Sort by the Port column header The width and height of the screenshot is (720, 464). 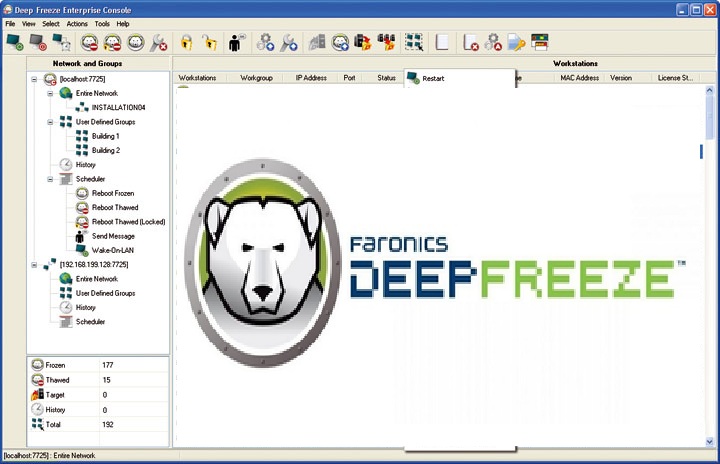(349, 78)
